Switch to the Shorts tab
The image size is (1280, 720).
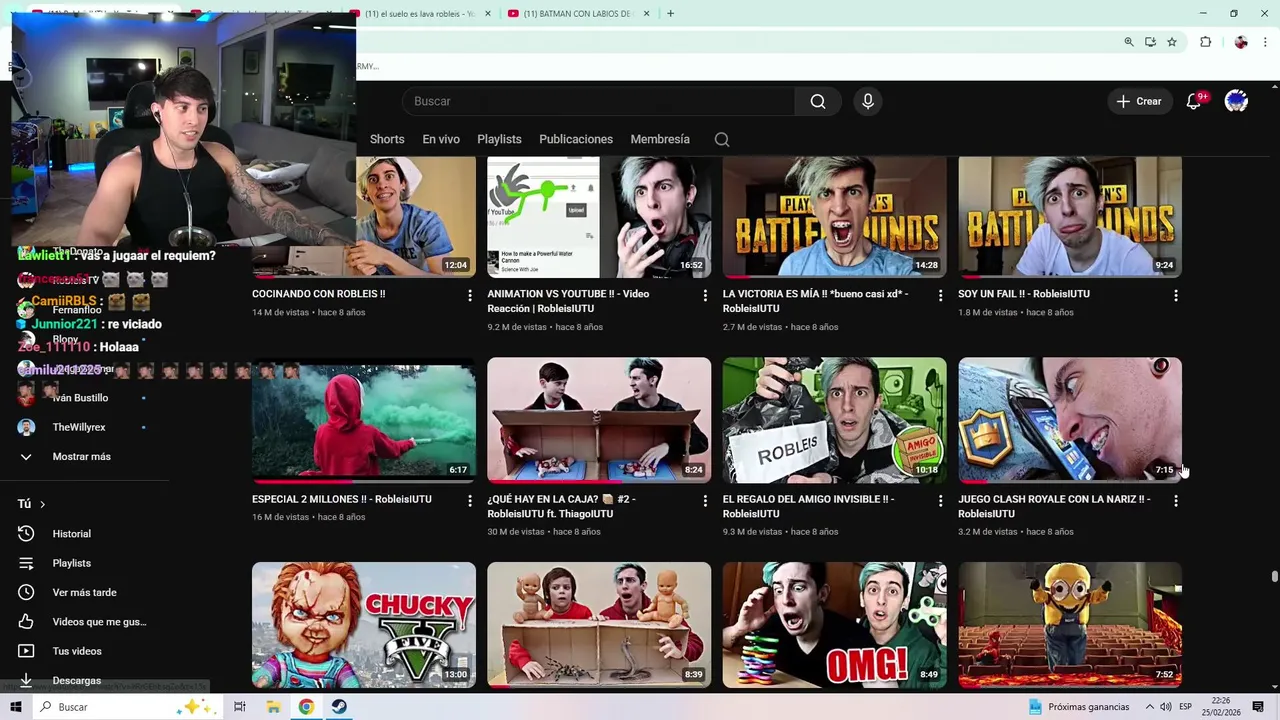pos(387,139)
